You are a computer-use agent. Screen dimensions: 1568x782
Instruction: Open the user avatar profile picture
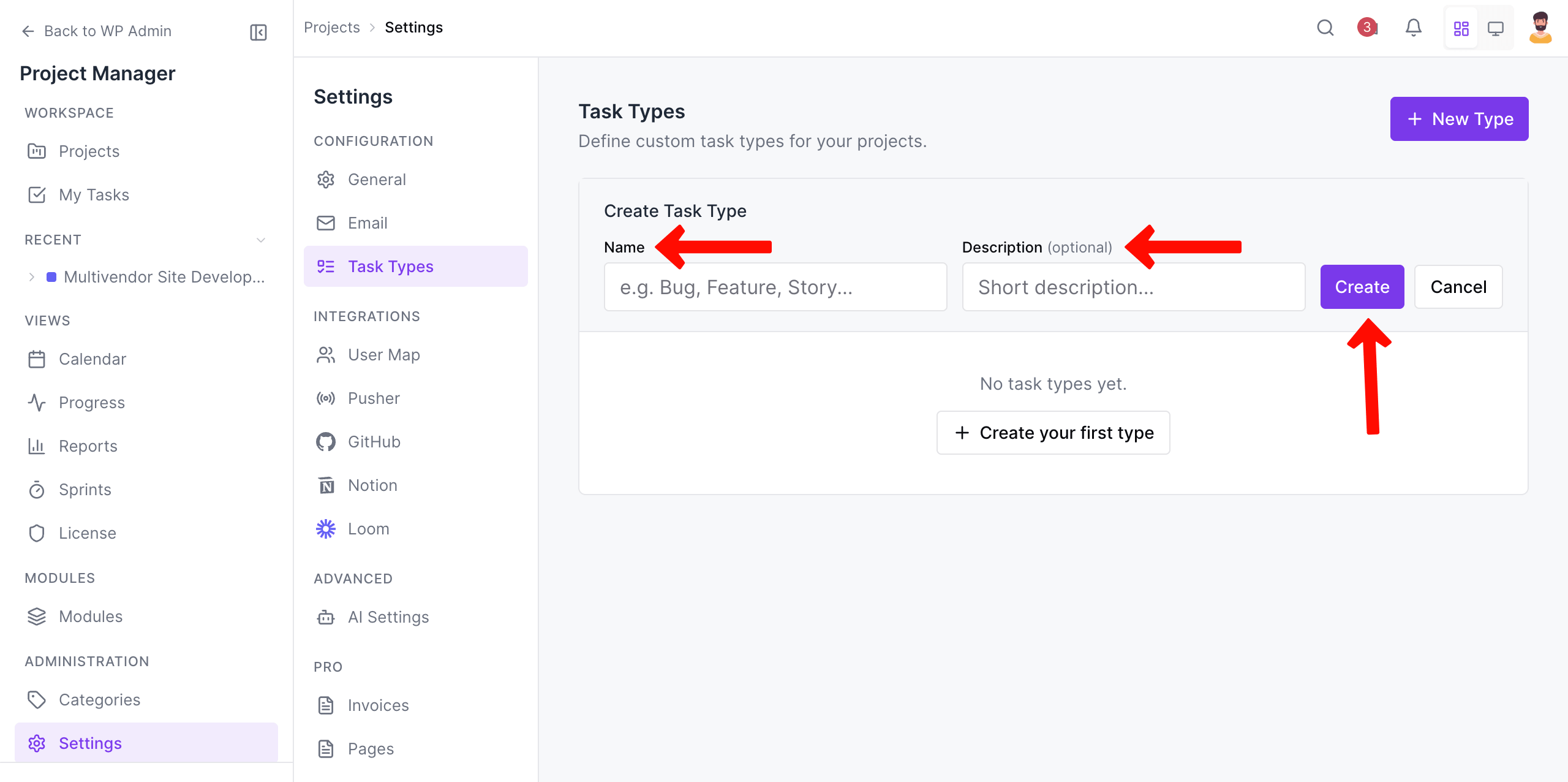(x=1540, y=28)
